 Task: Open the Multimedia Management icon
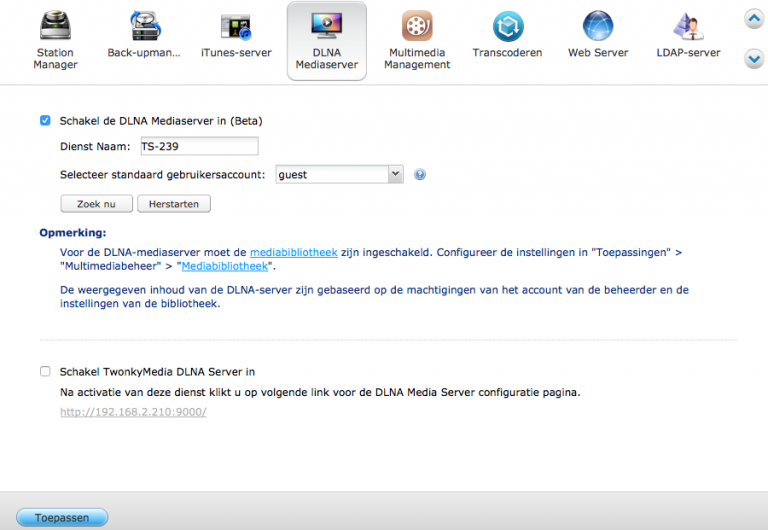[x=418, y=27]
